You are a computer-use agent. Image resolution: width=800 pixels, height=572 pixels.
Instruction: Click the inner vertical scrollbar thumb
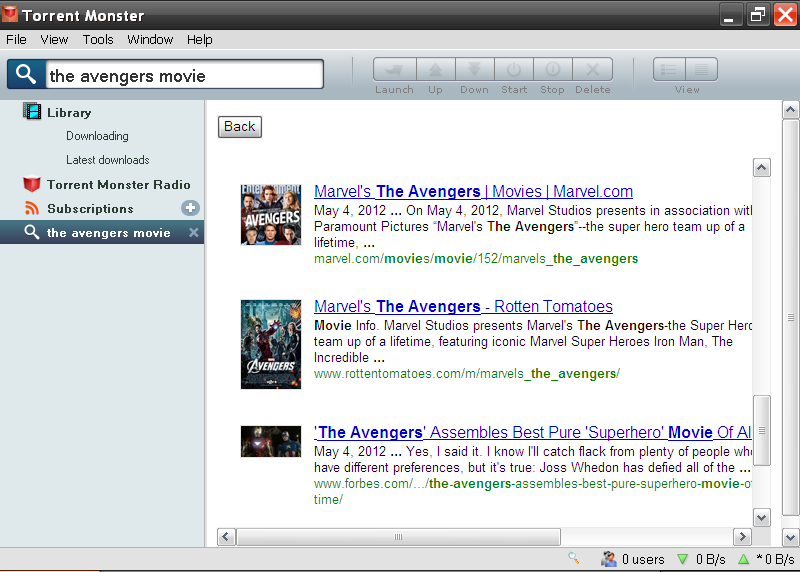click(761, 430)
